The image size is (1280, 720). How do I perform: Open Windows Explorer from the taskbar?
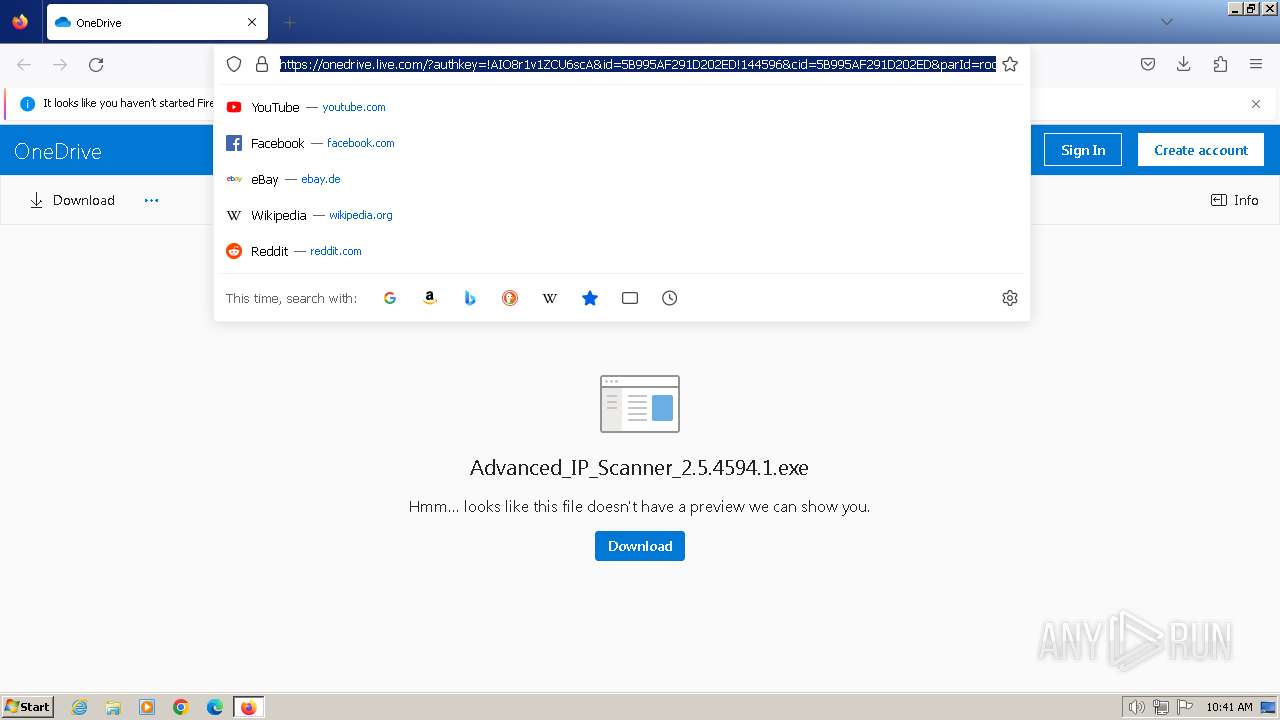pyautogui.click(x=113, y=707)
